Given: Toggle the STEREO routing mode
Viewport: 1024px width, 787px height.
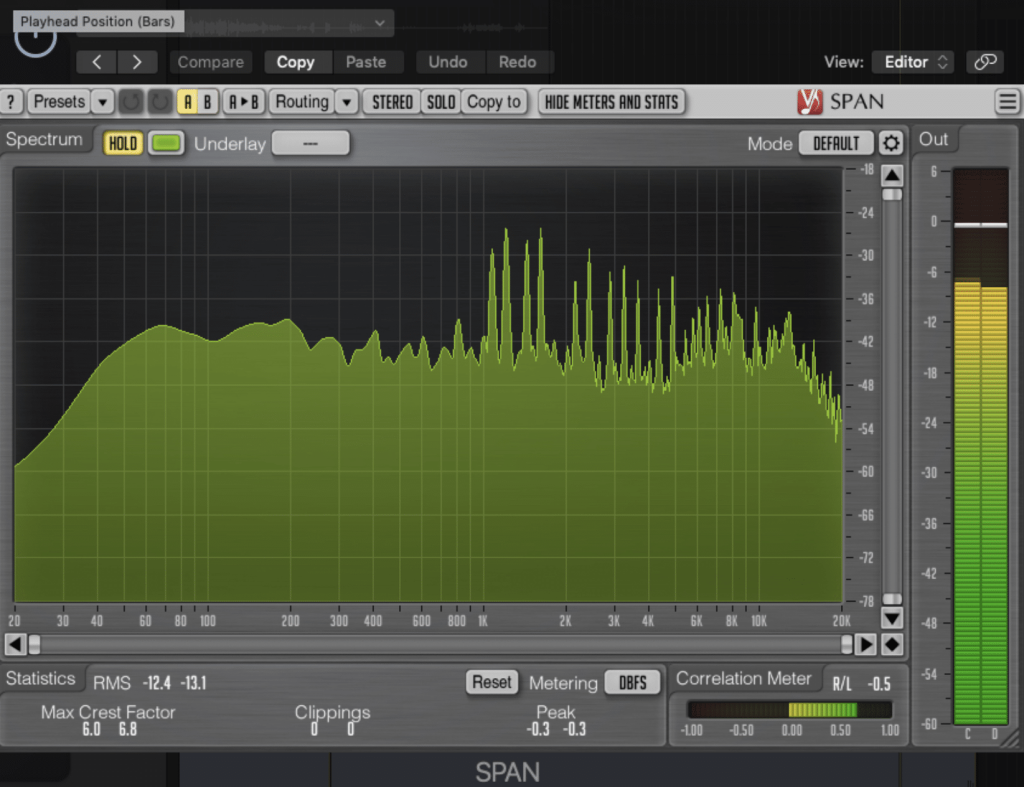Looking at the screenshot, I should click(390, 101).
